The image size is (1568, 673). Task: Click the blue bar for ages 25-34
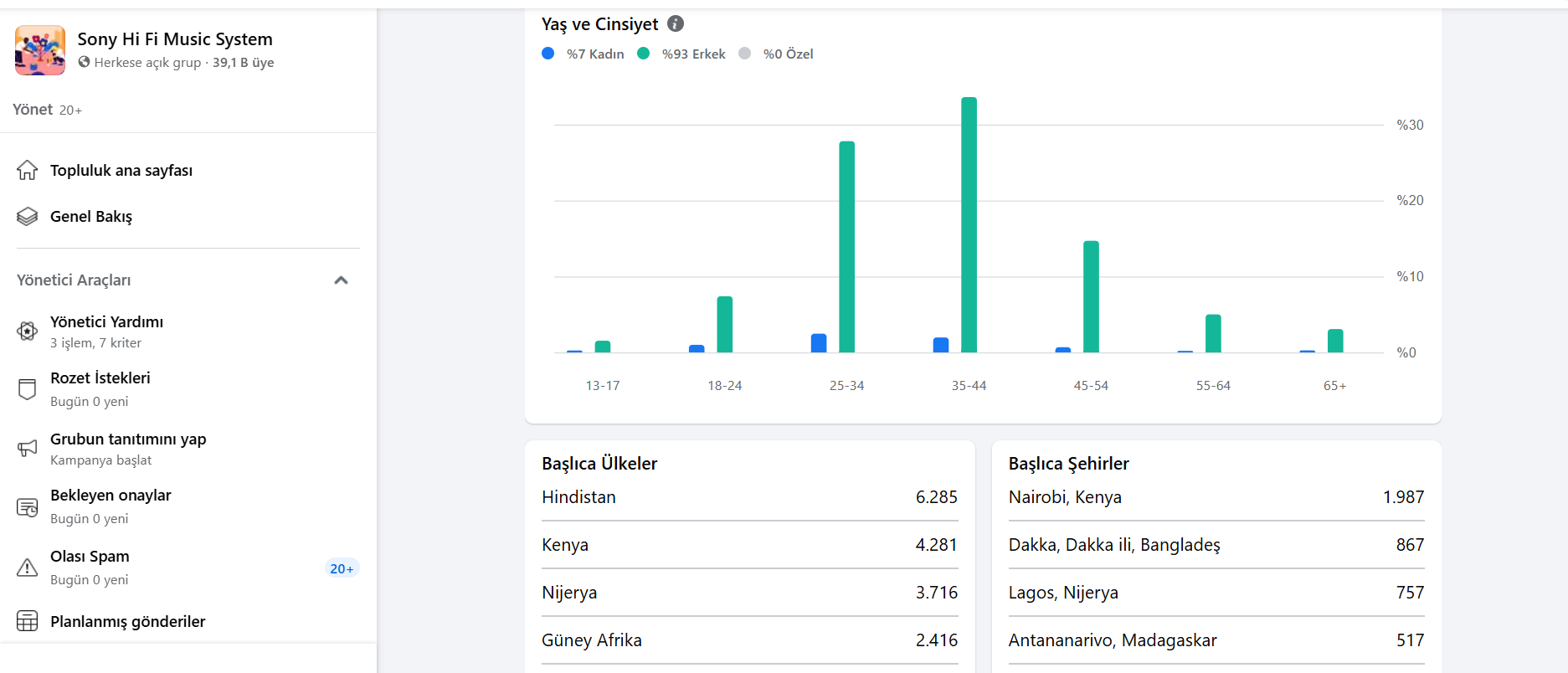tap(819, 343)
